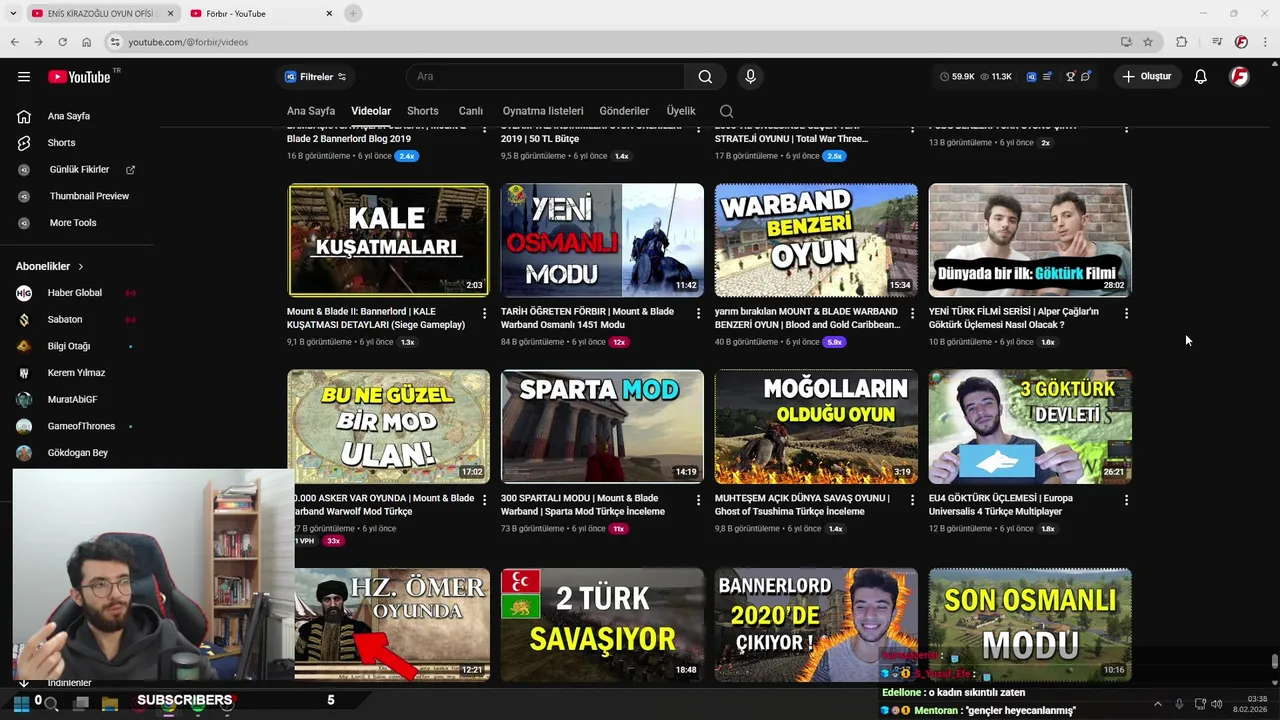The width and height of the screenshot is (1280, 720).
Task: Open the Canlı channel tab
Action: 471,111
